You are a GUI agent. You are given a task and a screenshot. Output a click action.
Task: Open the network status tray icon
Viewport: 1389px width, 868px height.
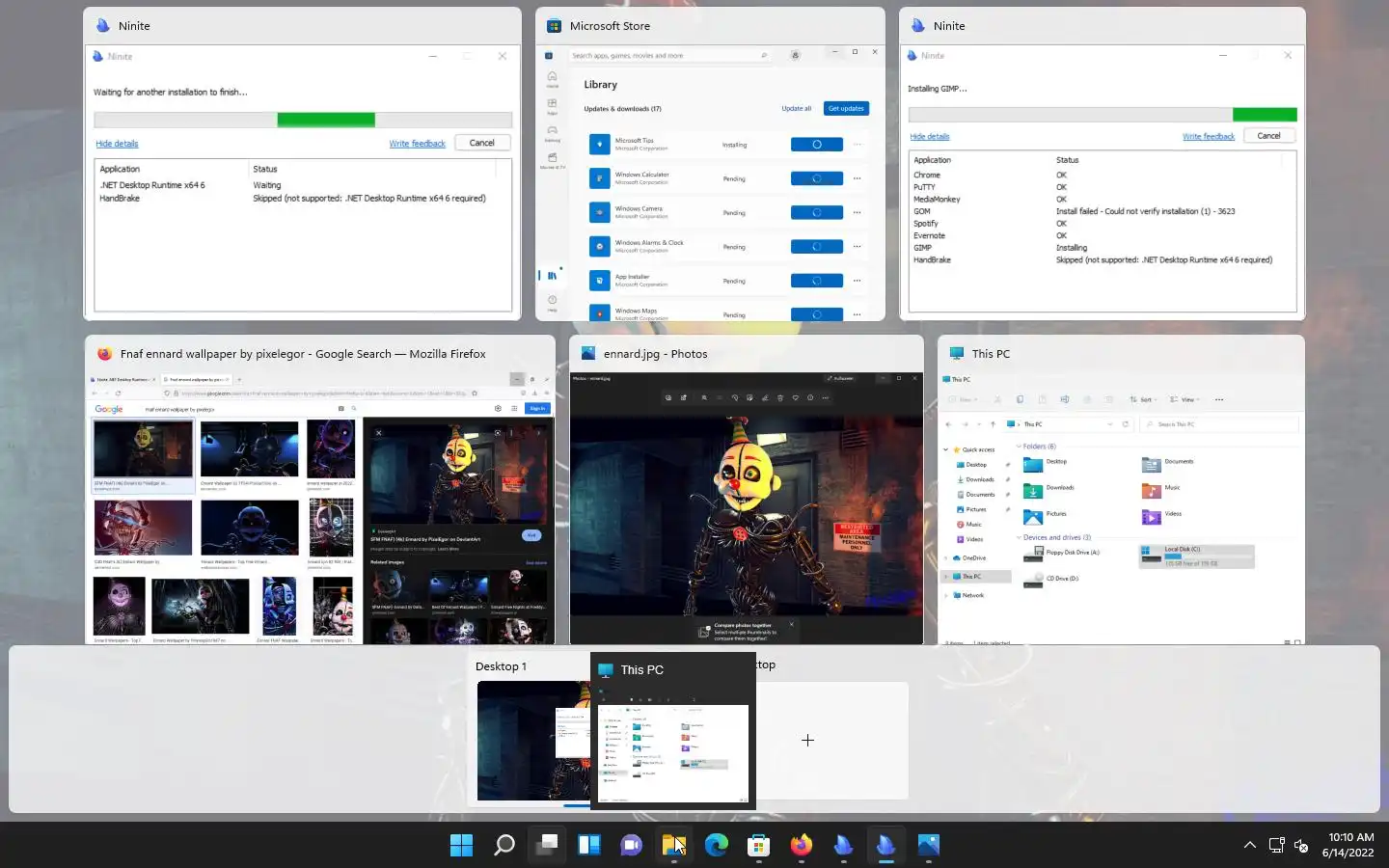click(x=1276, y=846)
